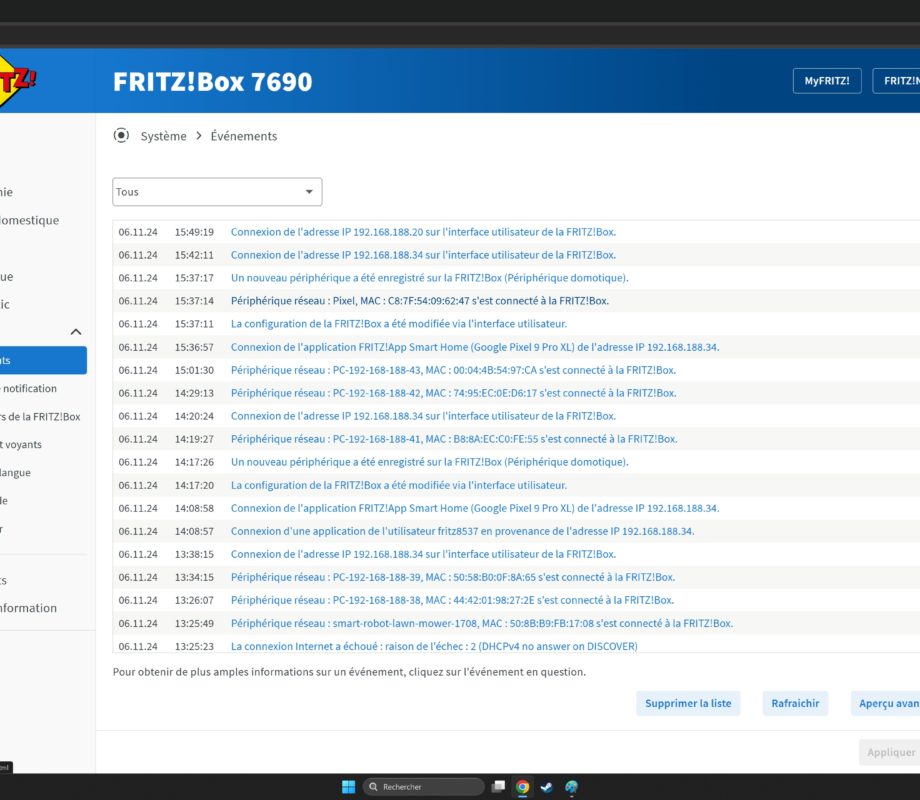The width and height of the screenshot is (920, 800).
Task: Open the Aperçu avant impression button
Action: 885,703
